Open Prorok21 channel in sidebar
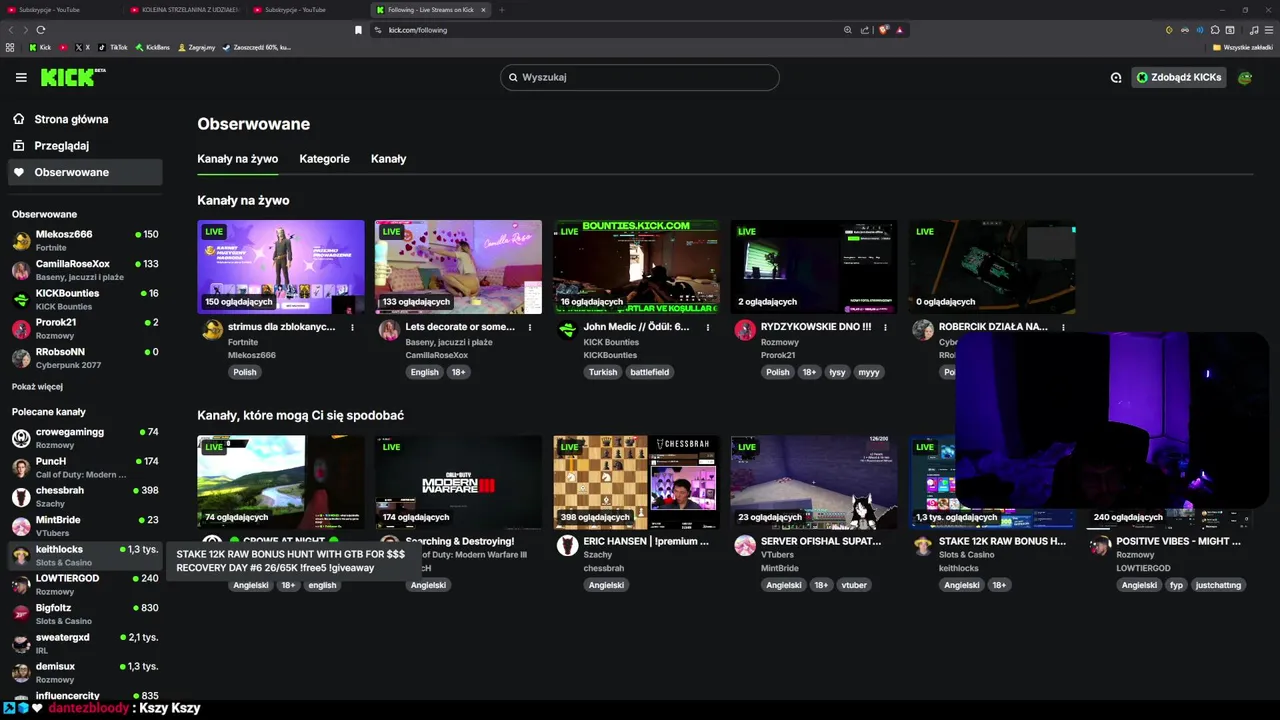The image size is (1280, 720). (x=84, y=328)
